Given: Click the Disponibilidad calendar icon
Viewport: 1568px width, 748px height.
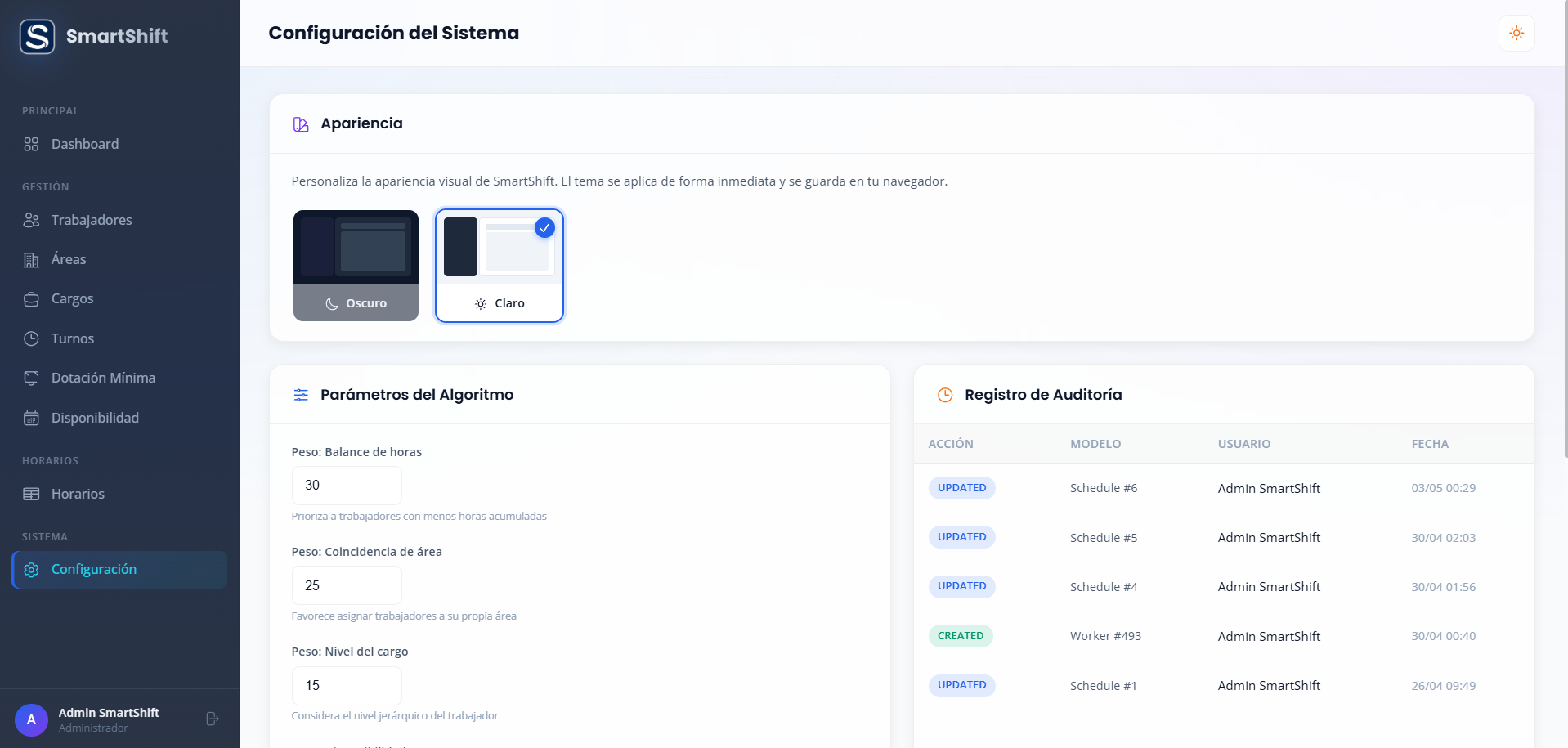Looking at the screenshot, I should (31, 418).
